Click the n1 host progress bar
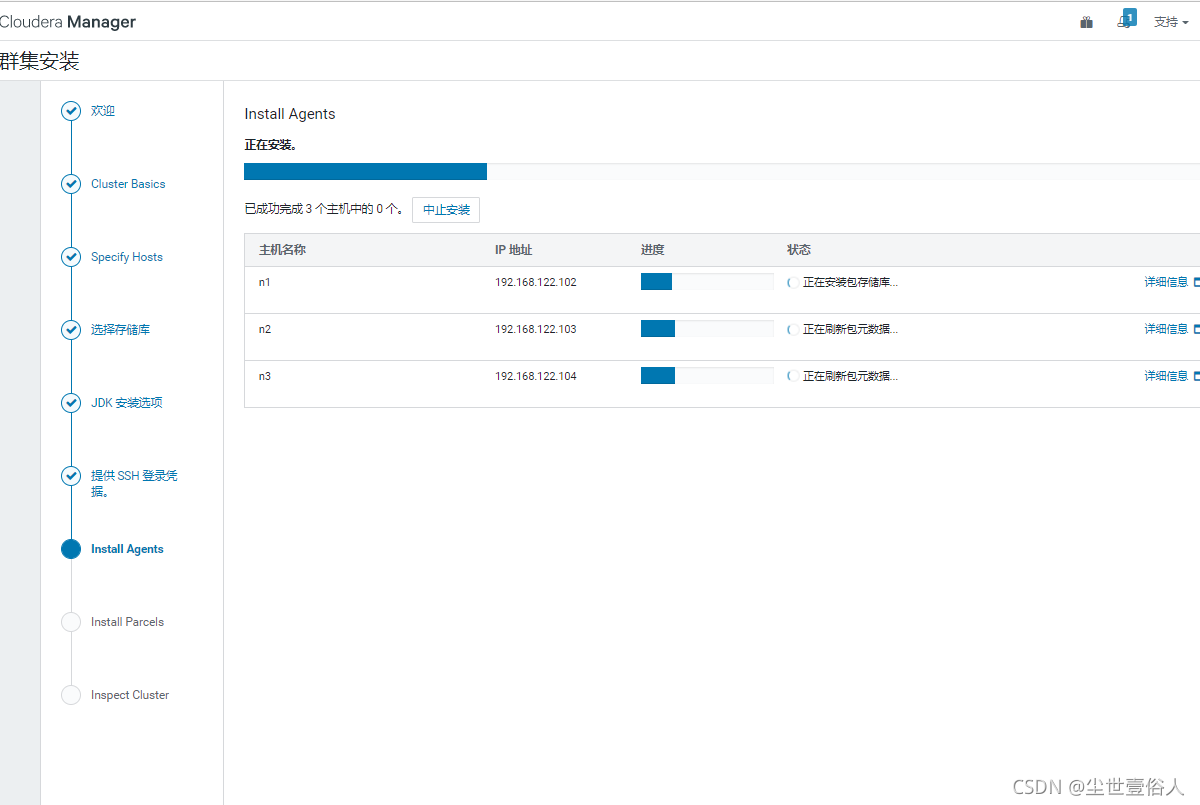This screenshot has height=805, width=1200. [707, 282]
